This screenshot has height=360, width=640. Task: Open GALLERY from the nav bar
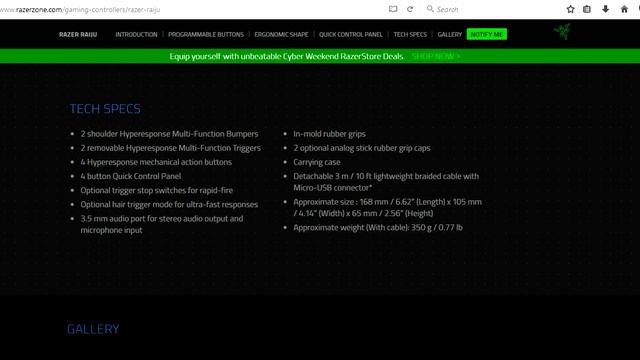tap(449, 35)
